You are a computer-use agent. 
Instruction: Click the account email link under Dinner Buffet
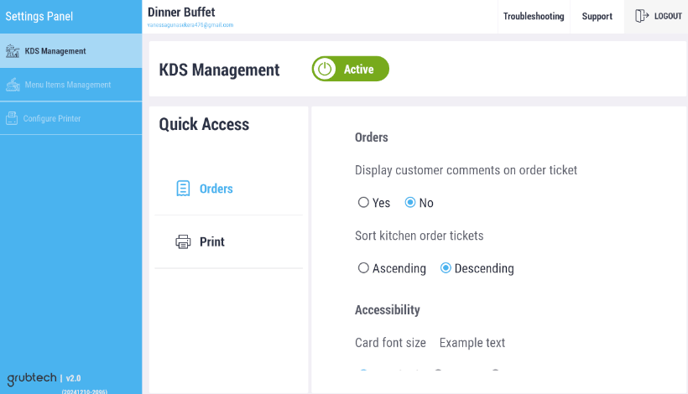coord(190,25)
